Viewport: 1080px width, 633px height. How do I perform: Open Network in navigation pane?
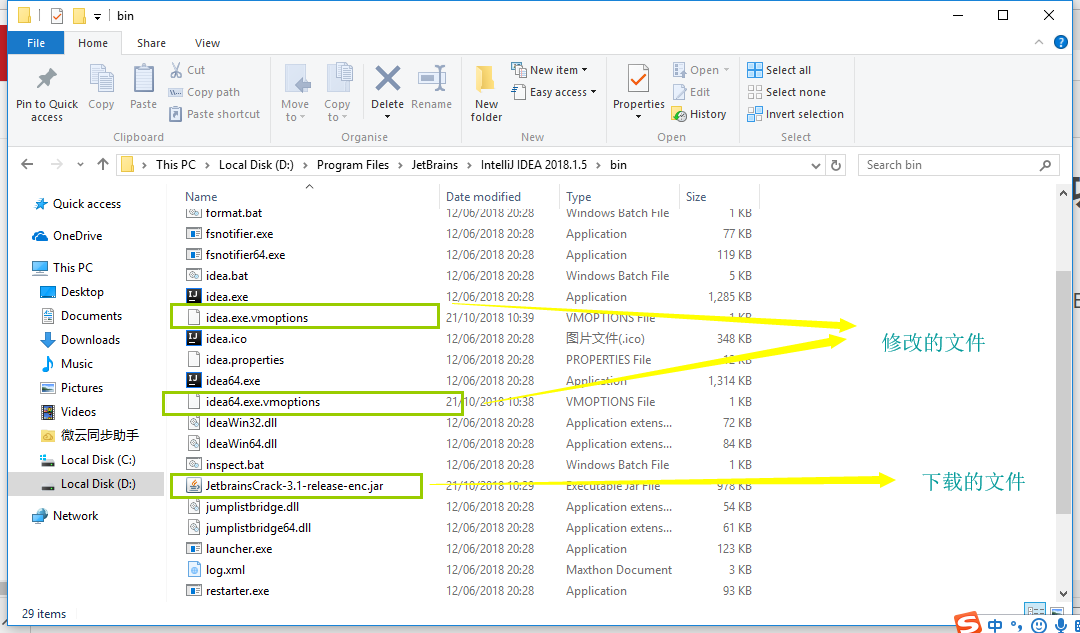[x=65, y=515]
